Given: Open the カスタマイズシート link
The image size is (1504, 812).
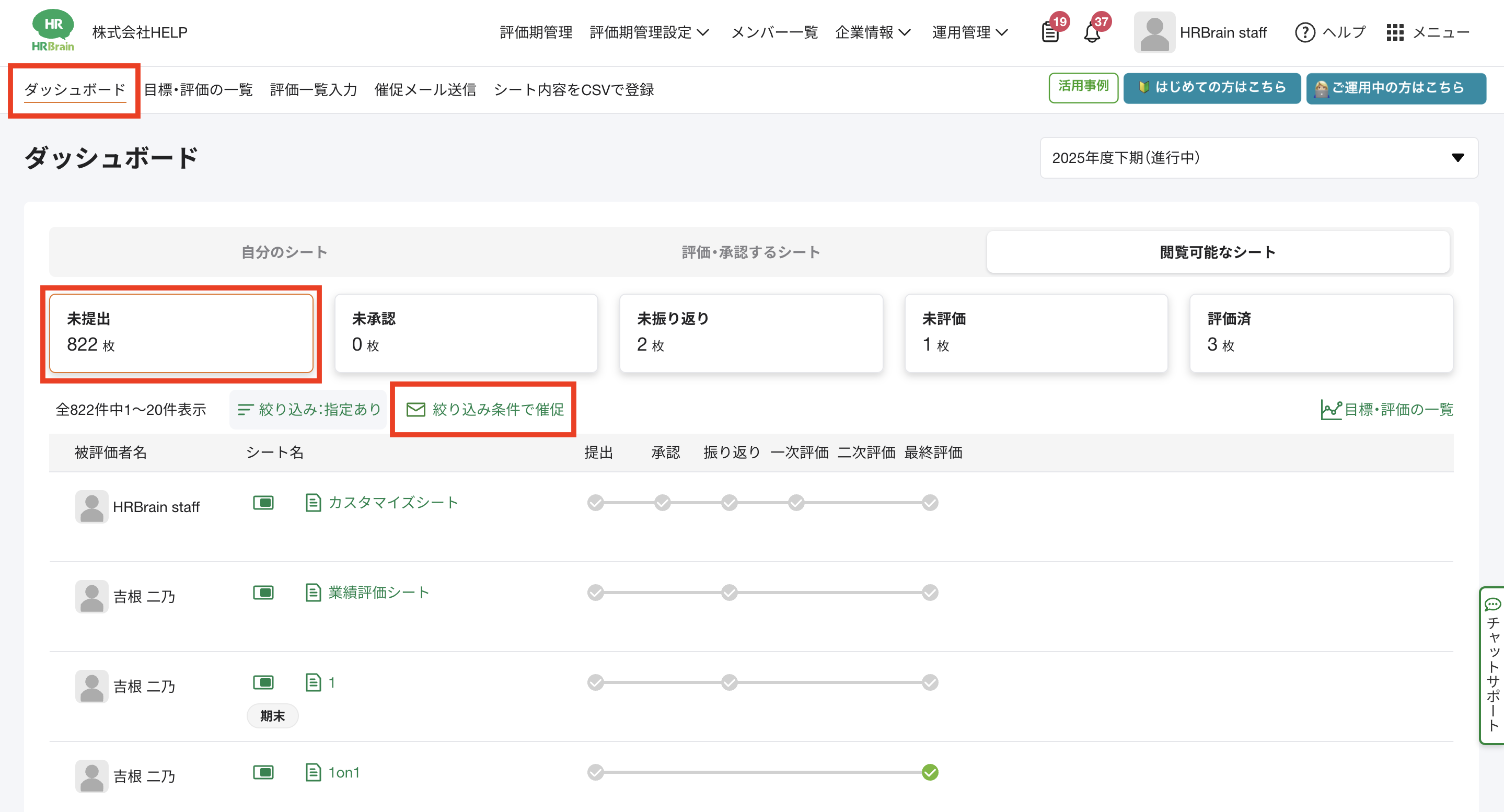Looking at the screenshot, I should 393,503.
